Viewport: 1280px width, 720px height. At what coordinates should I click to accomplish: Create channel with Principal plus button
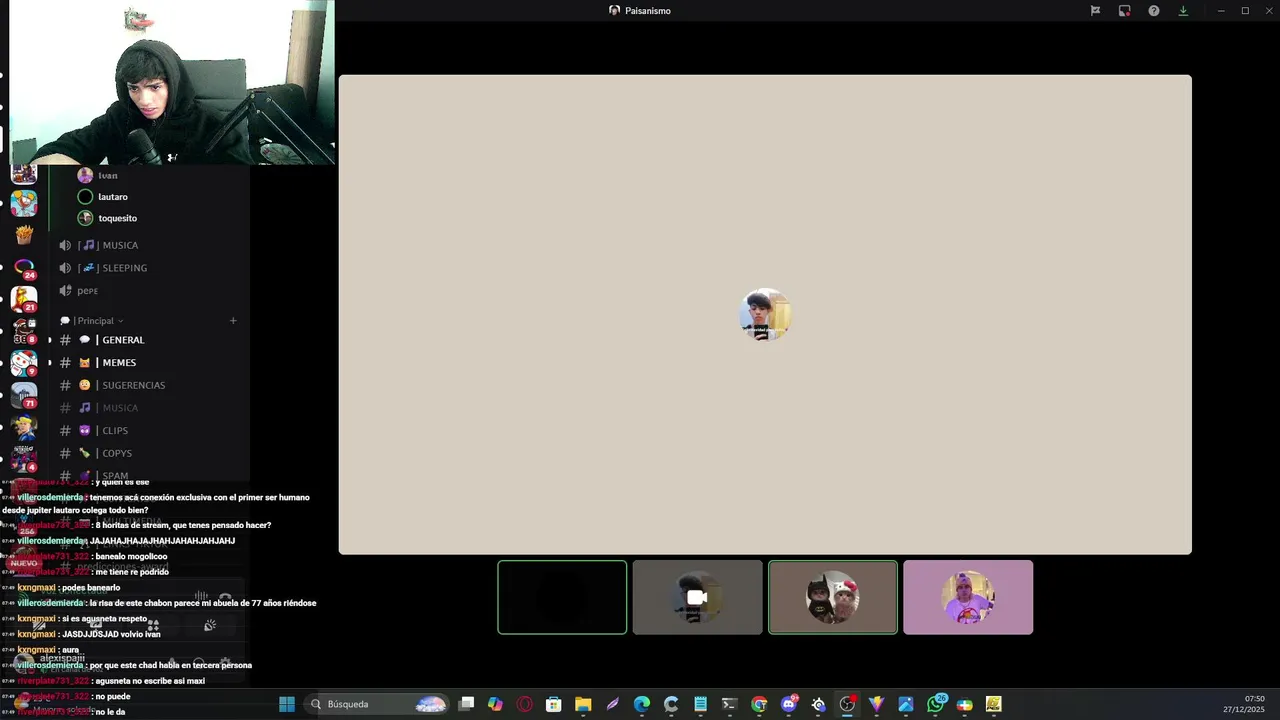[233, 321]
